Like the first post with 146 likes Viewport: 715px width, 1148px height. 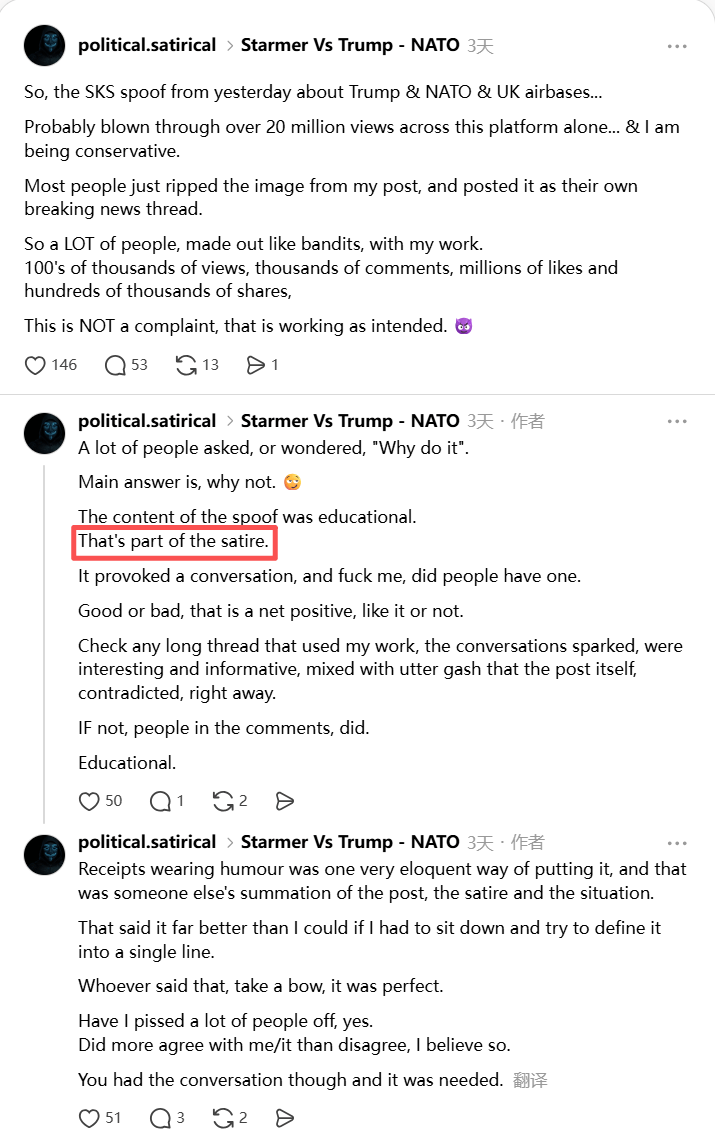(36, 365)
